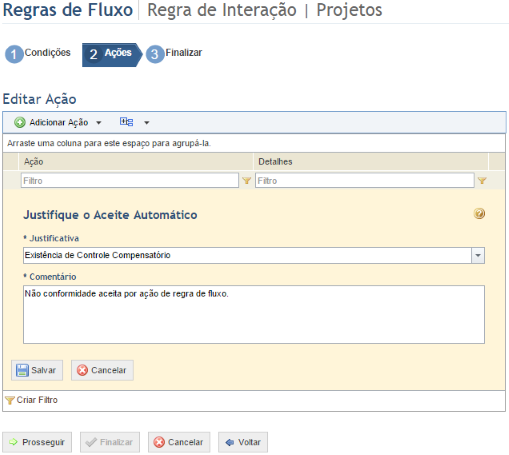Screen dimensions: 509x455
Task: Switch to the Projetos section
Action: [x=349, y=10]
